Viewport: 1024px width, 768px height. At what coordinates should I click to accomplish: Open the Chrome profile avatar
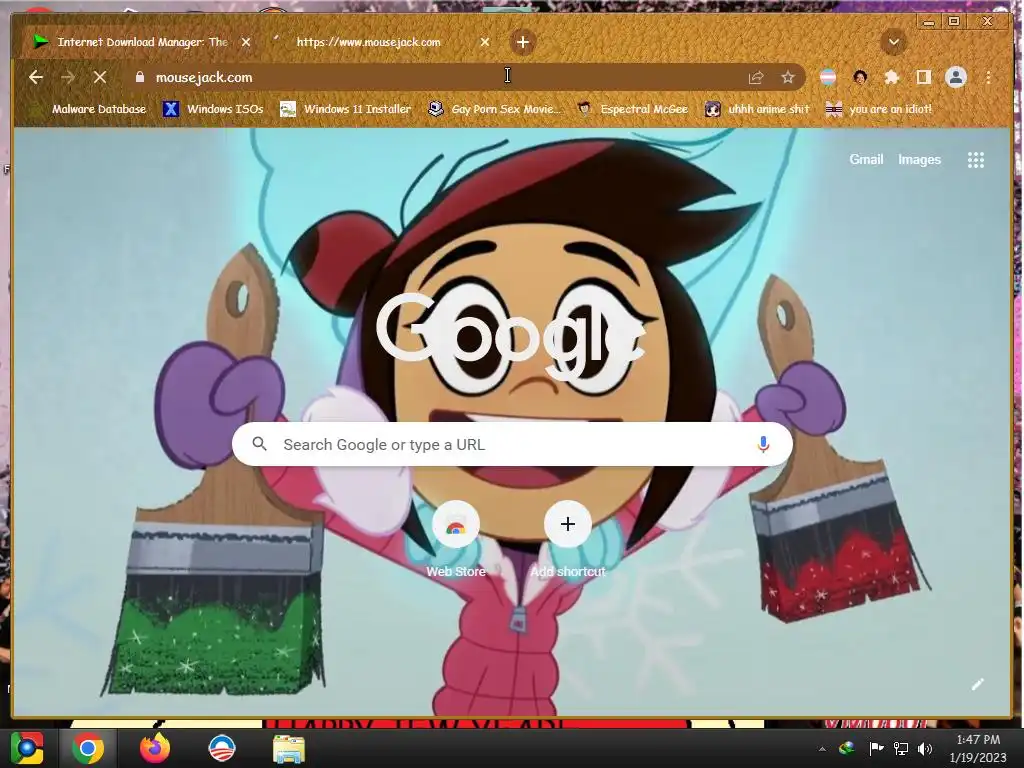[956, 77]
